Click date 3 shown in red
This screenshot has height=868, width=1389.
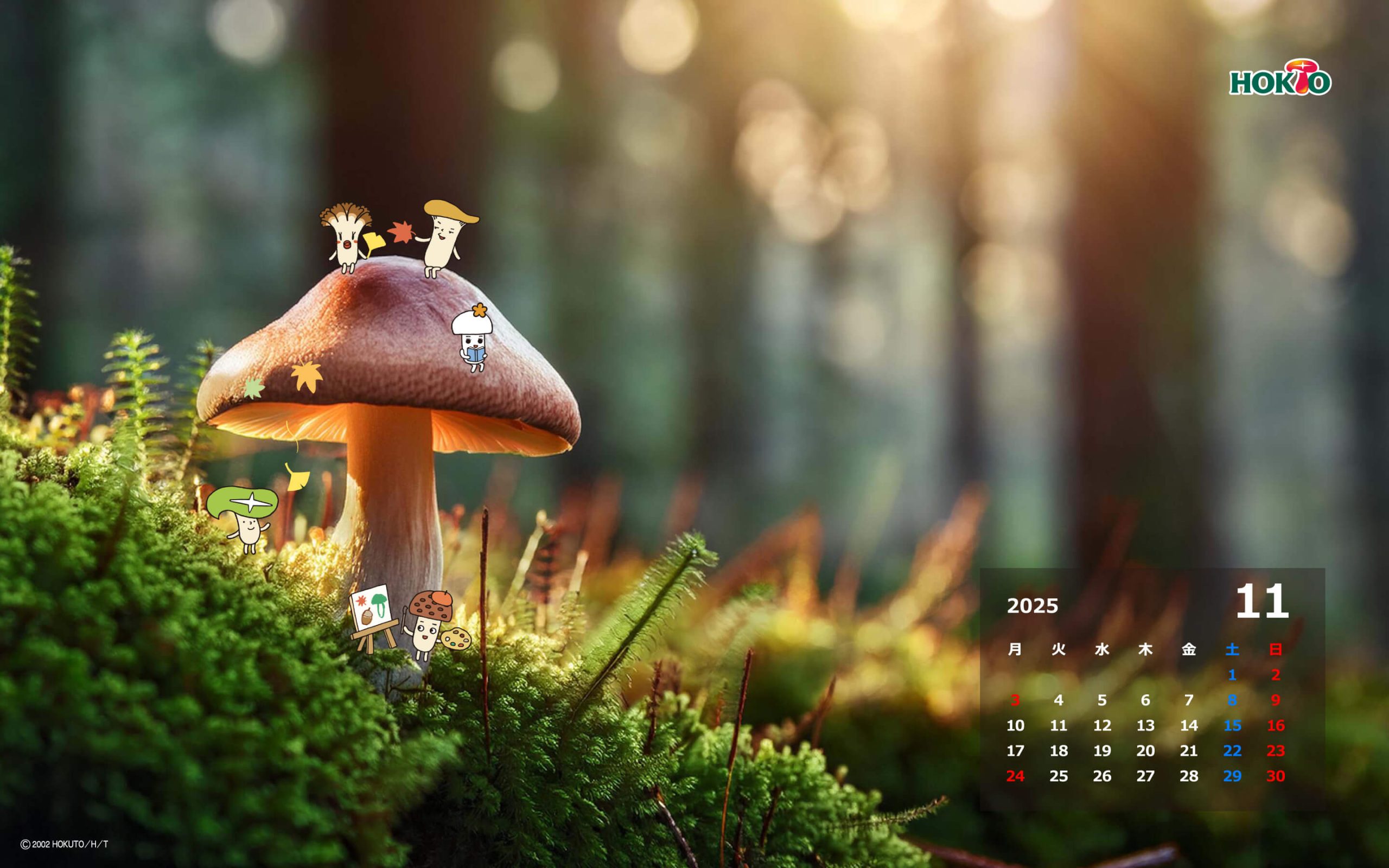(x=1015, y=700)
